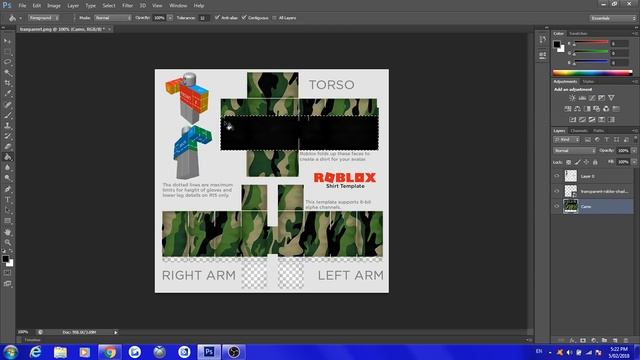
Task: Select the Blur tool
Action: [x=7, y=168]
